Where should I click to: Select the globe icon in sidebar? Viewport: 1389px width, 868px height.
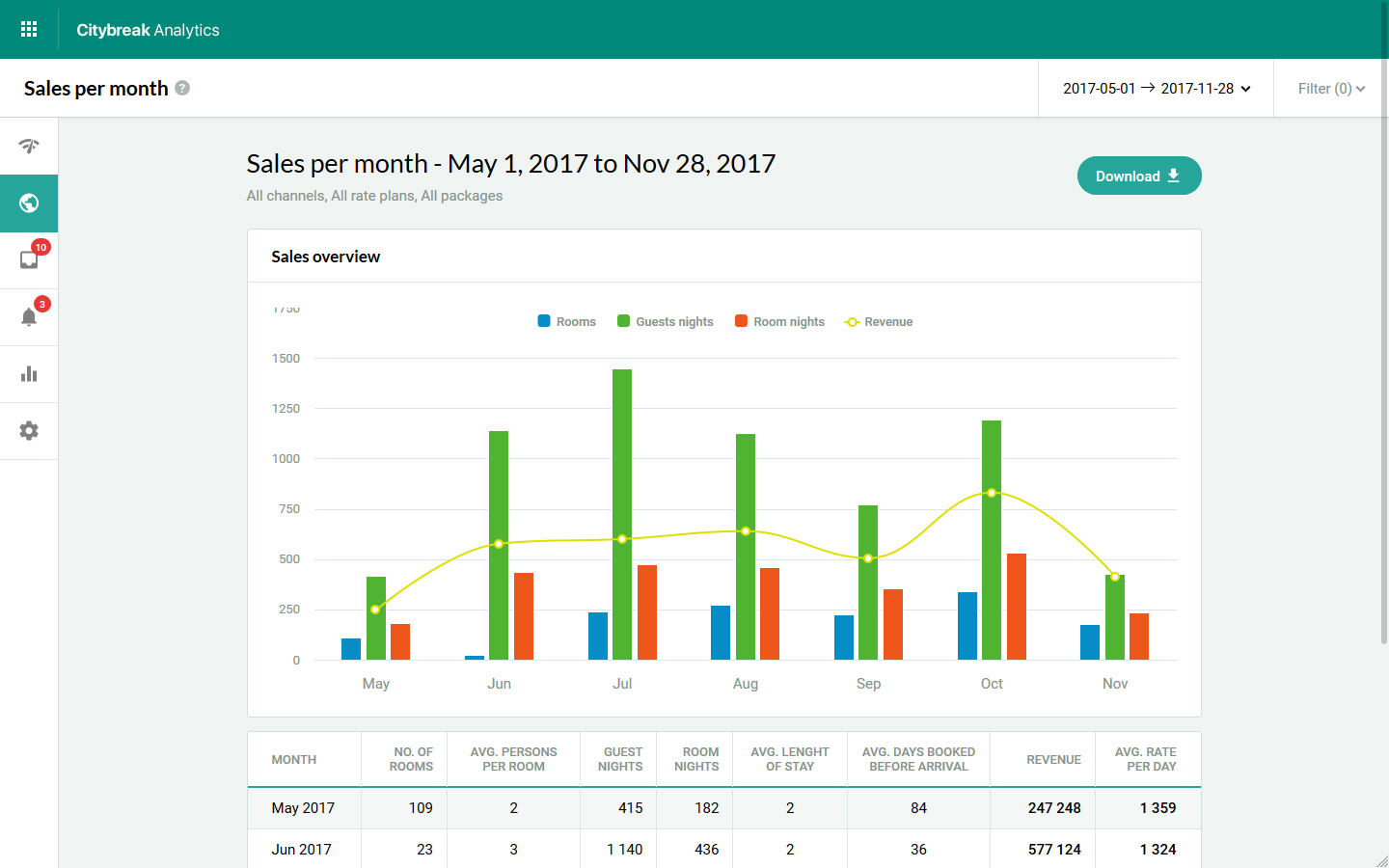[x=29, y=203]
